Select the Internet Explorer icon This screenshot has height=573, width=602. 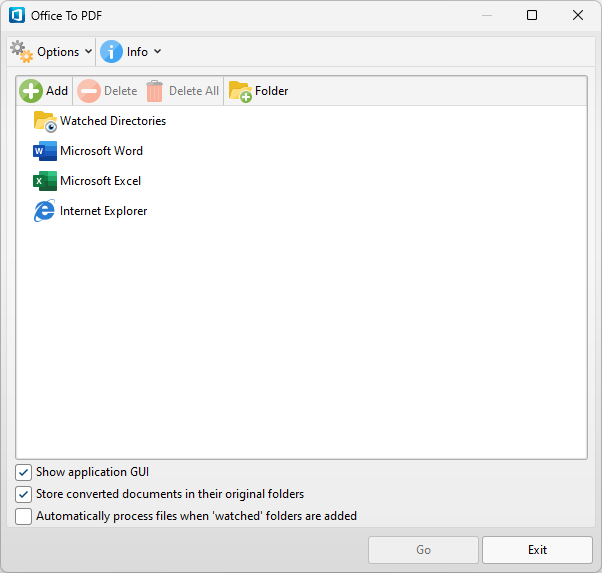[x=45, y=211]
